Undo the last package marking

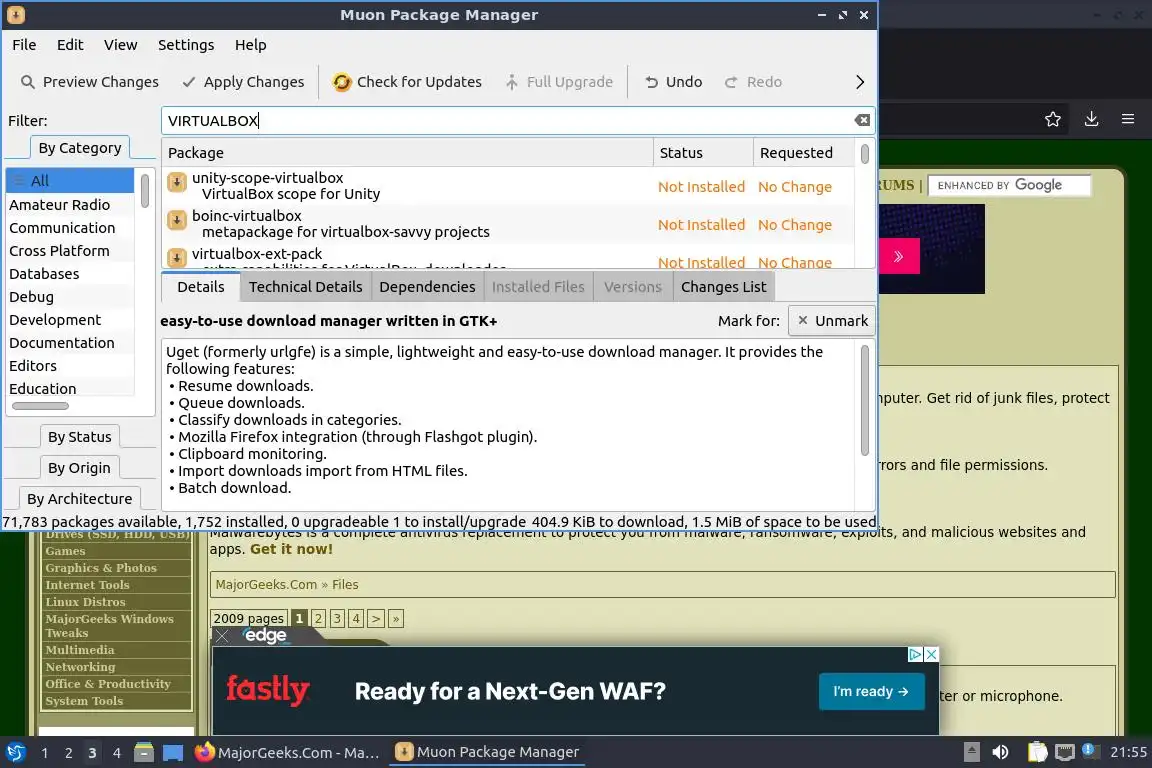click(674, 82)
